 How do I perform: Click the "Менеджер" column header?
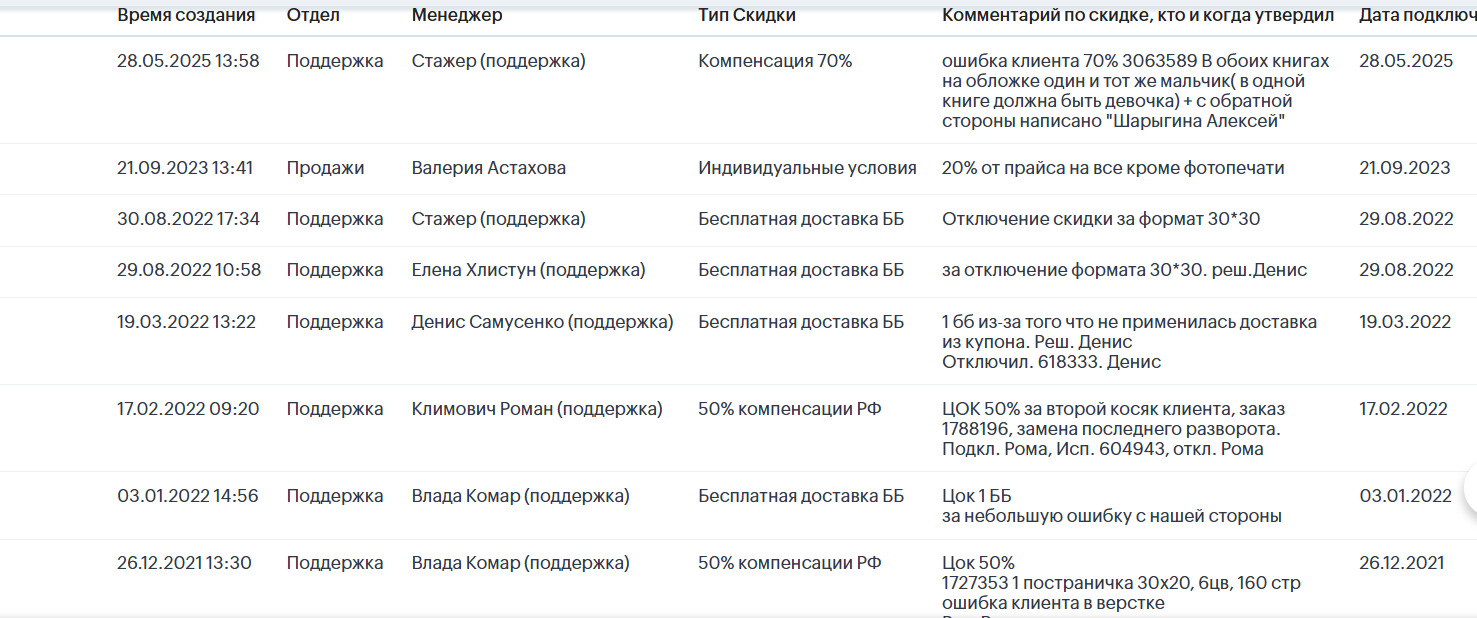coord(457,15)
